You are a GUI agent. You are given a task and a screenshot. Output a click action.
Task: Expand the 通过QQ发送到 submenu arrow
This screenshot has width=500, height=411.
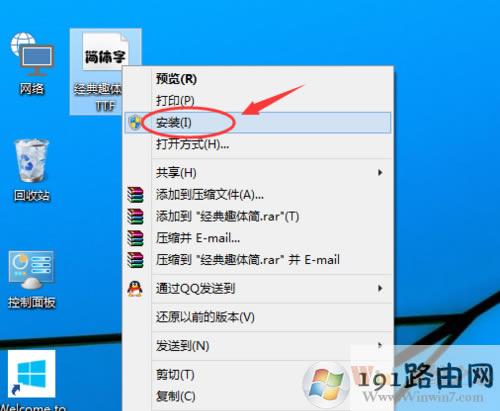click(380, 288)
